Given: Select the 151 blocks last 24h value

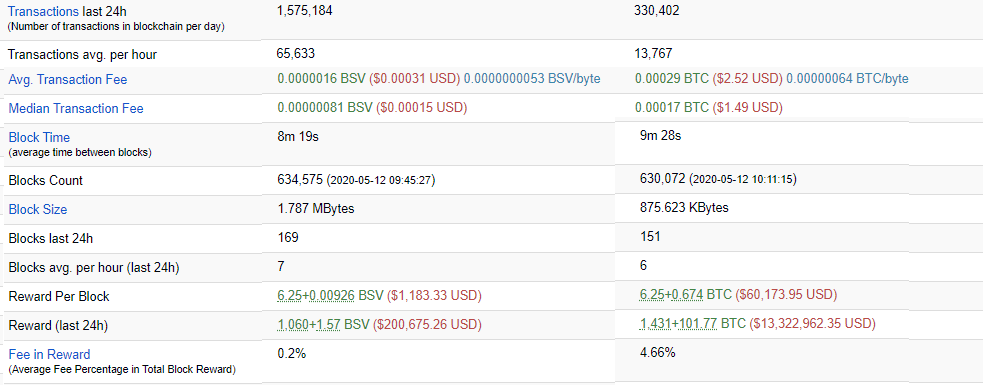Looking at the screenshot, I should click(x=649, y=237).
